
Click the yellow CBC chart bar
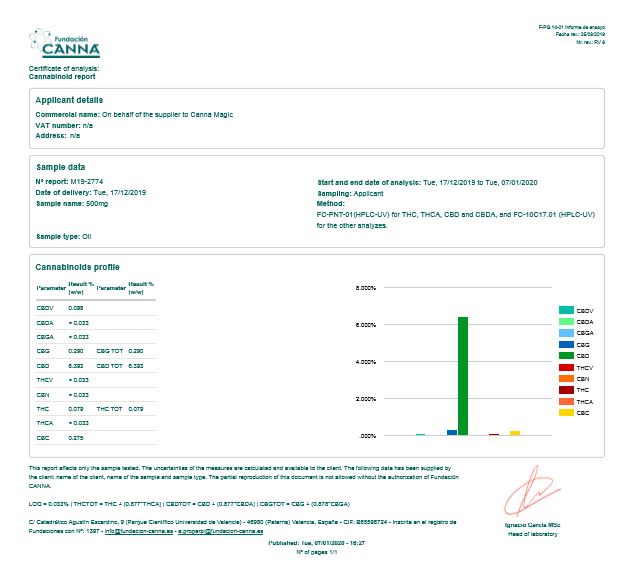(x=515, y=433)
